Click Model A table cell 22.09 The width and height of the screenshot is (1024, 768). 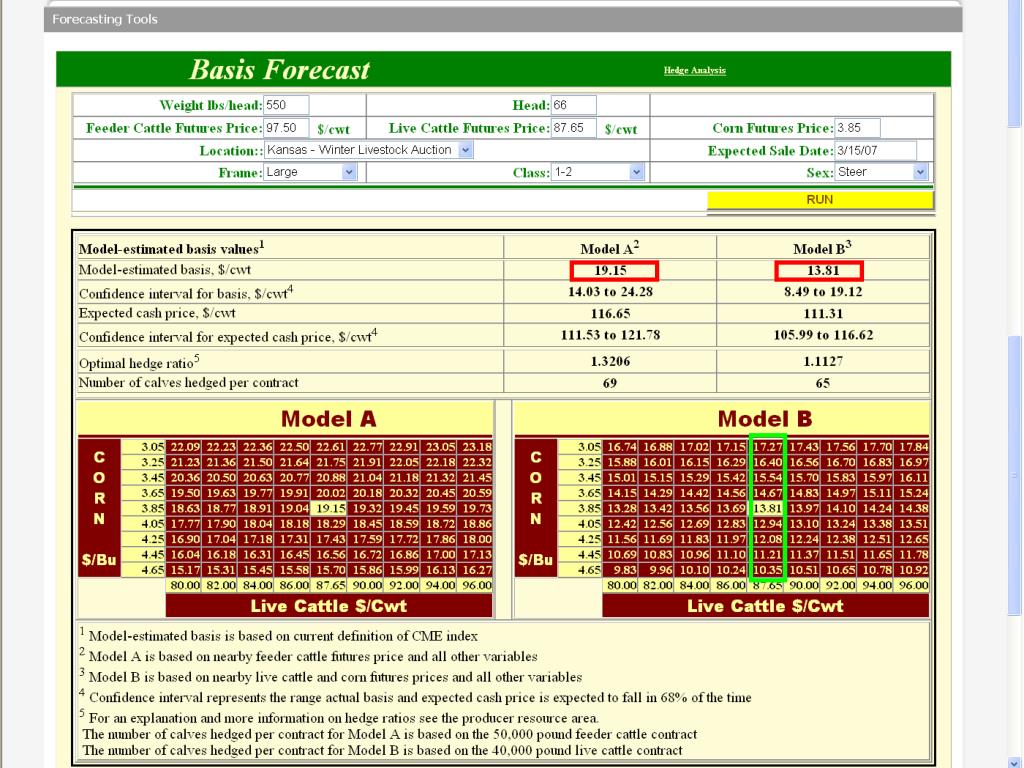[x=185, y=447]
